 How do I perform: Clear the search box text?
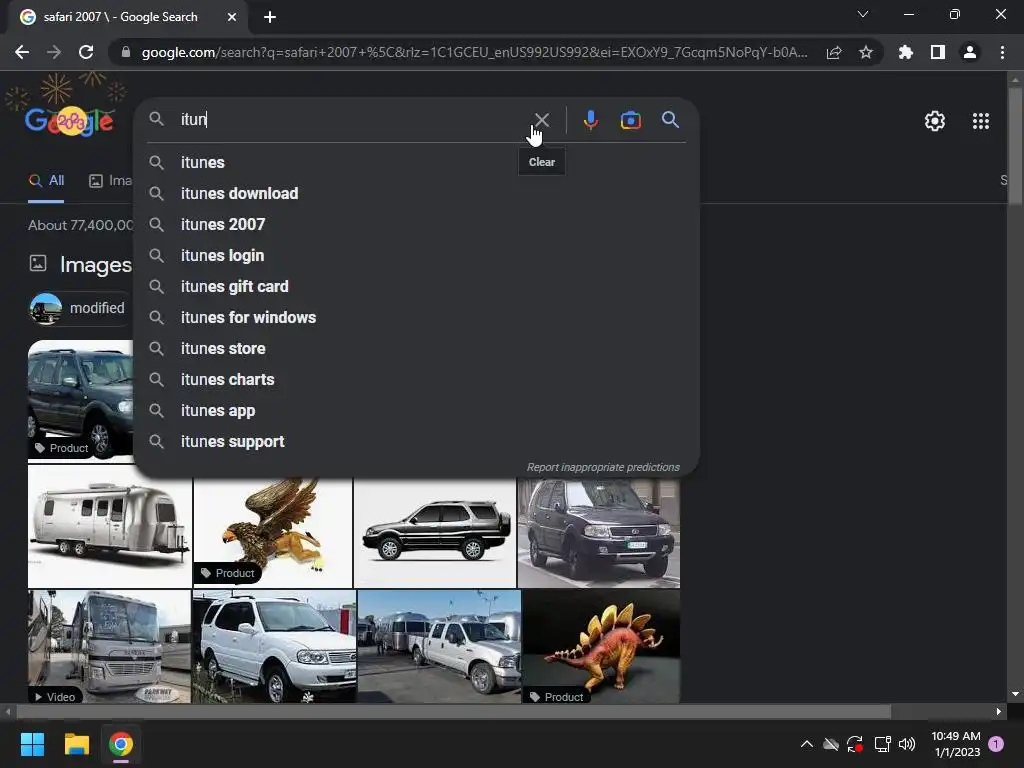pos(541,120)
